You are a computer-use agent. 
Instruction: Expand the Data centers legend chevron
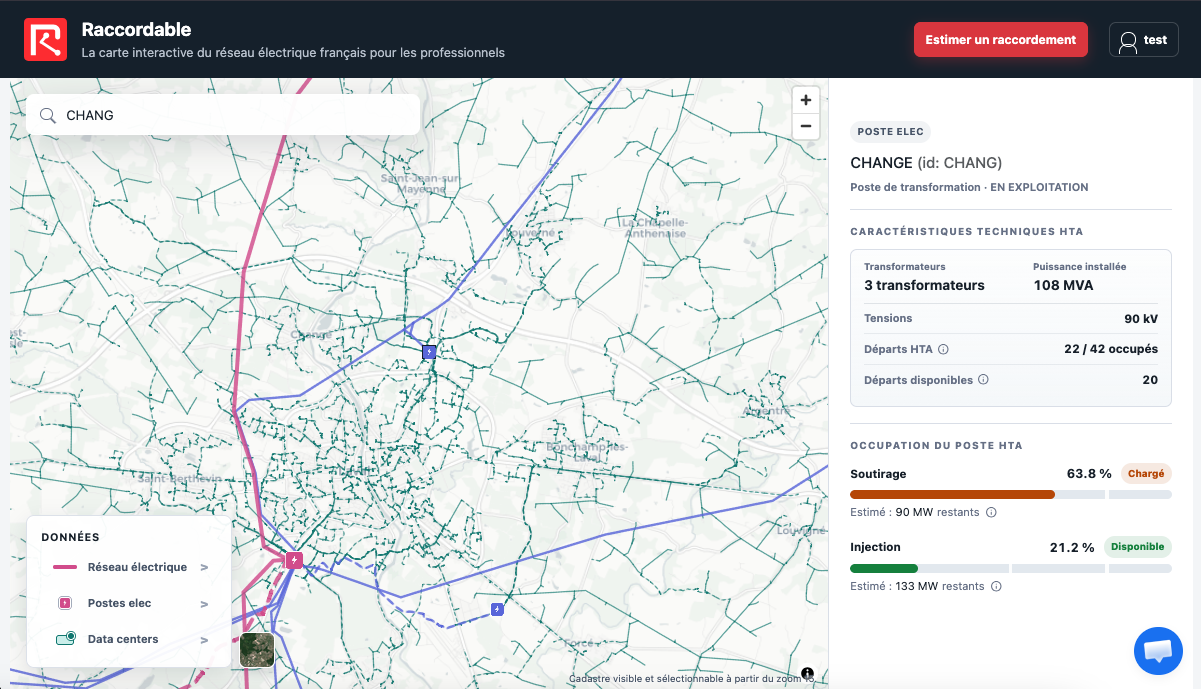[x=204, y=639]
